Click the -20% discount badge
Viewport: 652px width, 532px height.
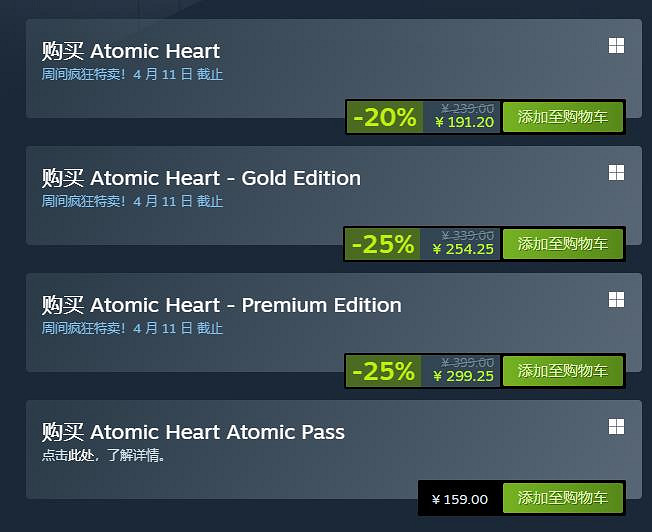385,117
